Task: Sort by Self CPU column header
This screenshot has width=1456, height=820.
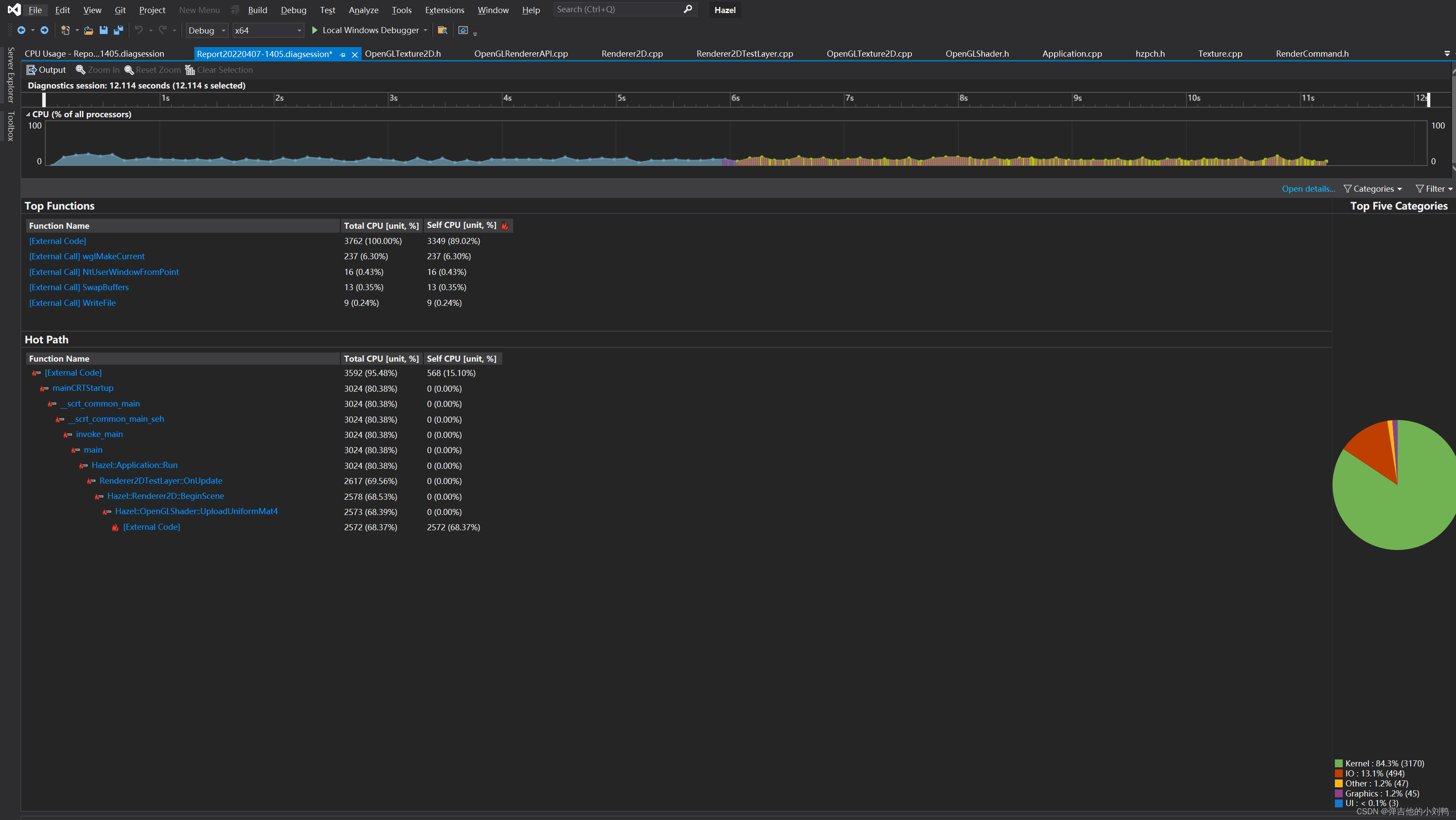Action: click(x=461, y=226)
